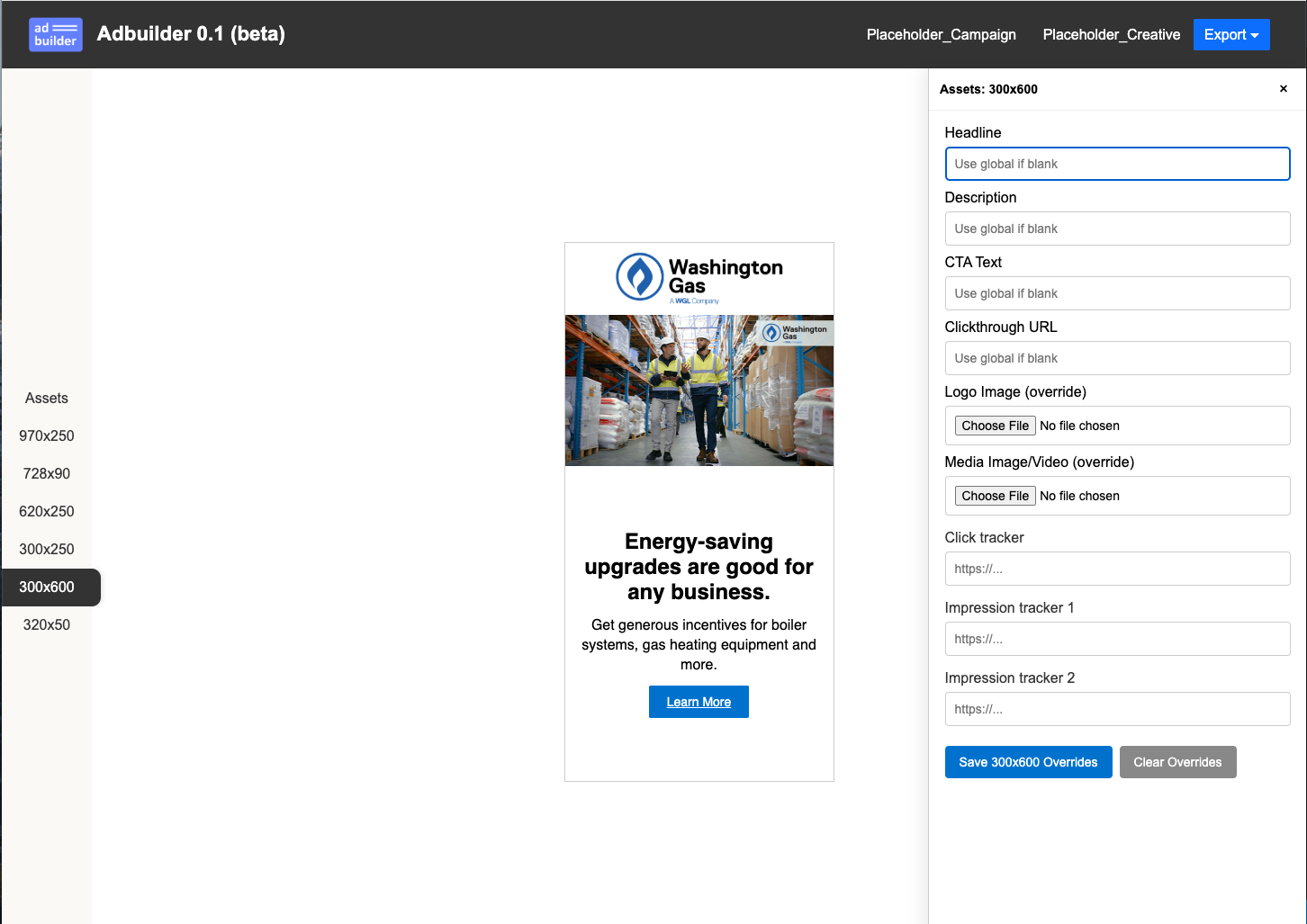Select the 728x90 banner size

[x=45, y=473]
